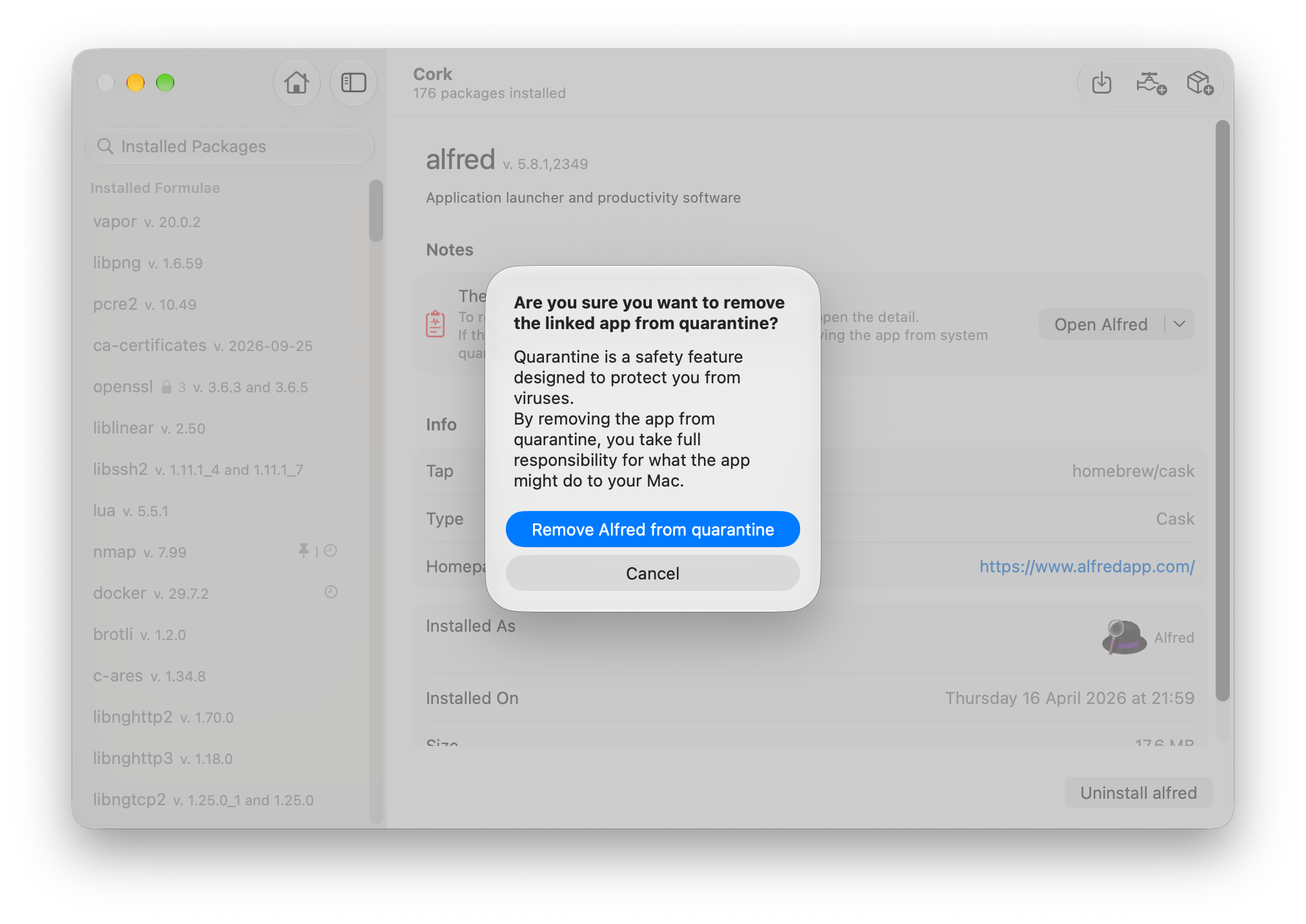Screen dimensions: 1306x924
Task: Click the clock icon on nmap row
Action: pos(331,550)
